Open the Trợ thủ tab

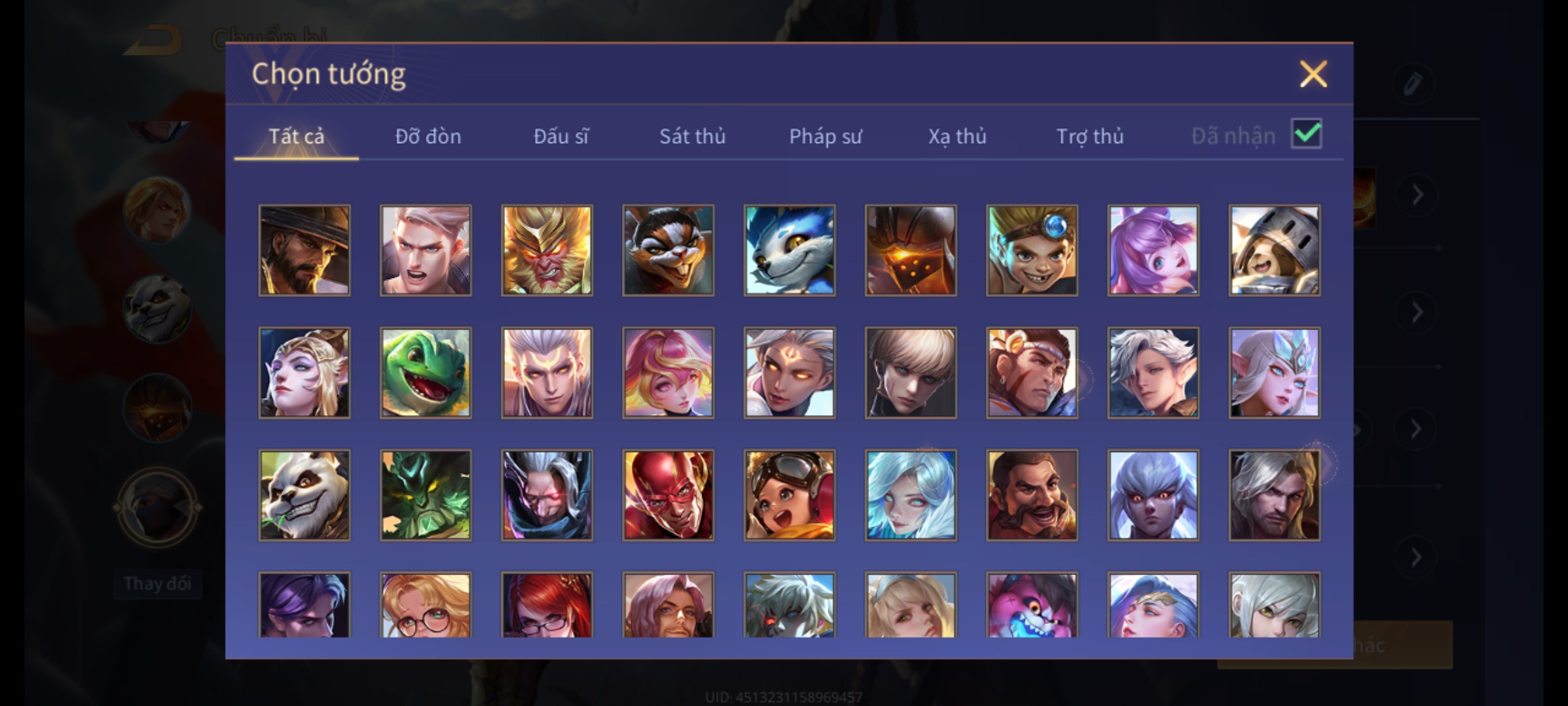[x=1090, y=136]
